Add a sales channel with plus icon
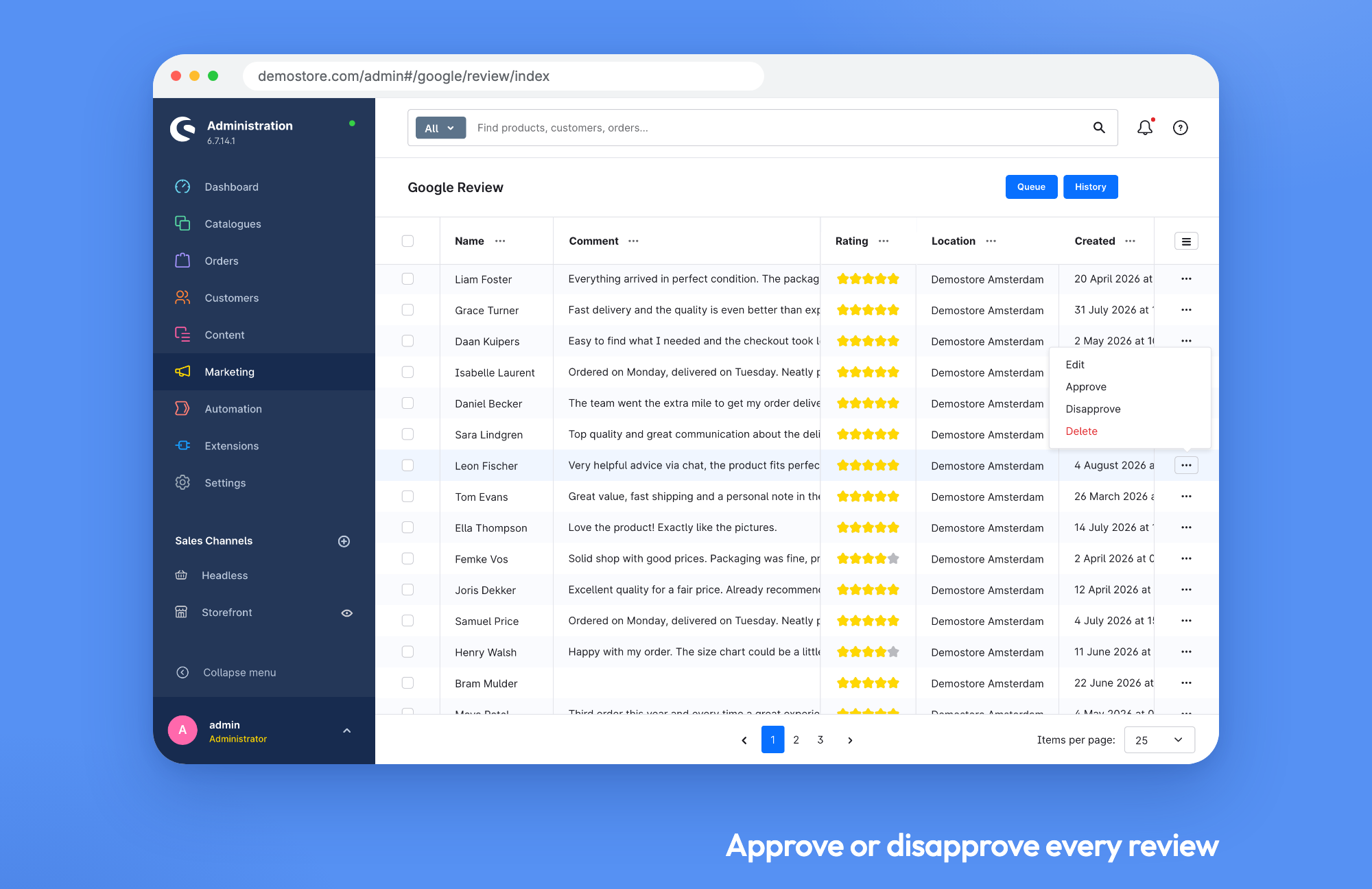1372x889 pixels. click(344, 541)
